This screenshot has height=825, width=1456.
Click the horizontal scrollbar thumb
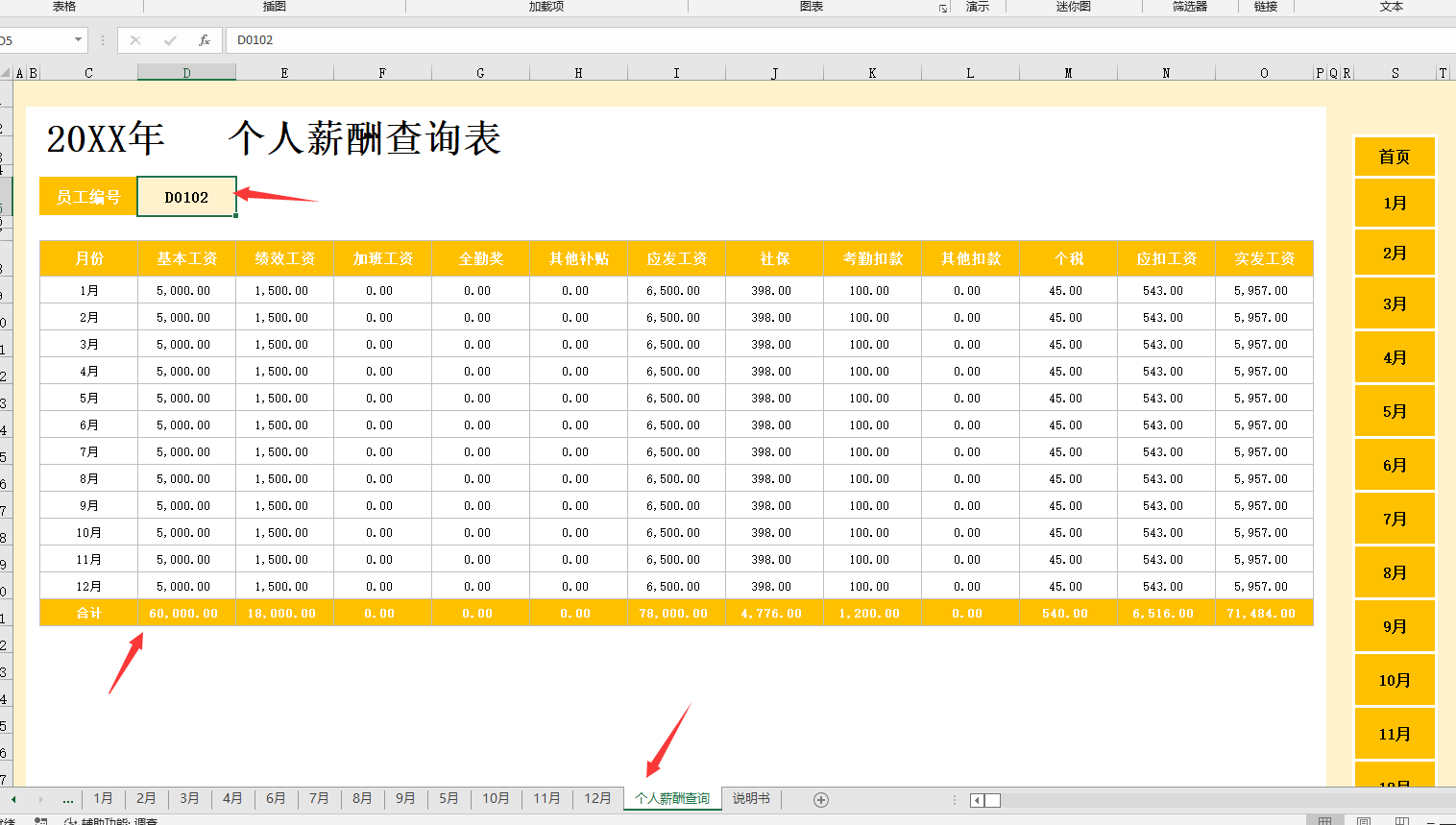pos(993,800)
